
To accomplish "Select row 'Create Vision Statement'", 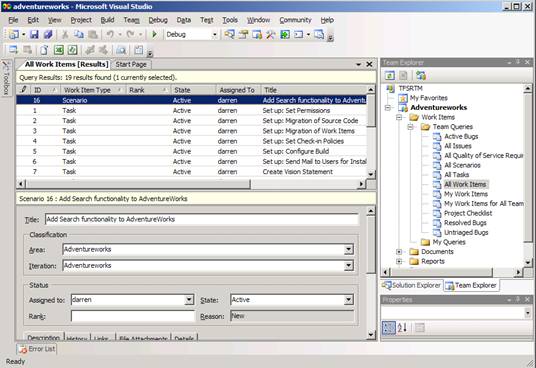I will (x=191, y=172).
